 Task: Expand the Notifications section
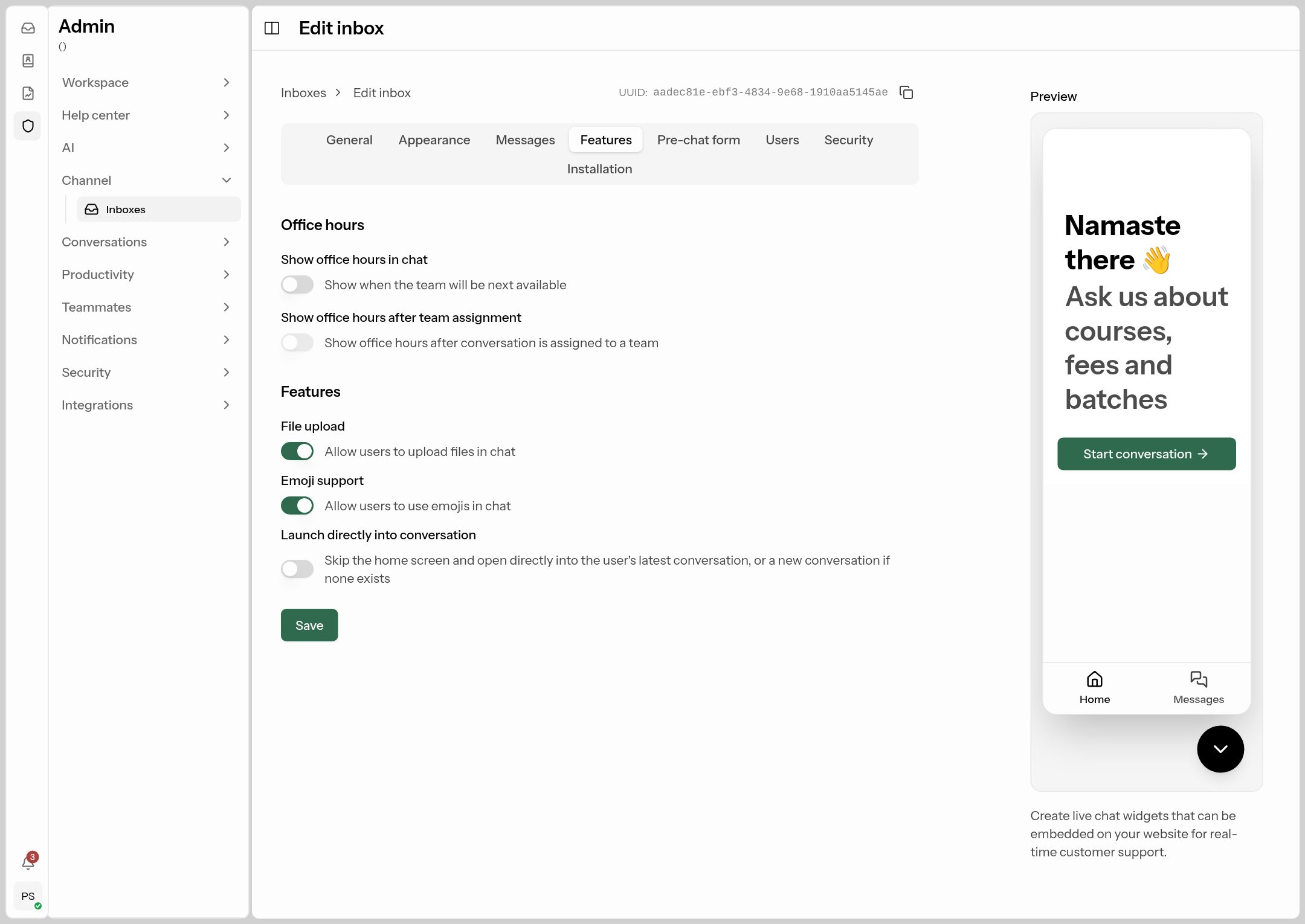point(146,339)
